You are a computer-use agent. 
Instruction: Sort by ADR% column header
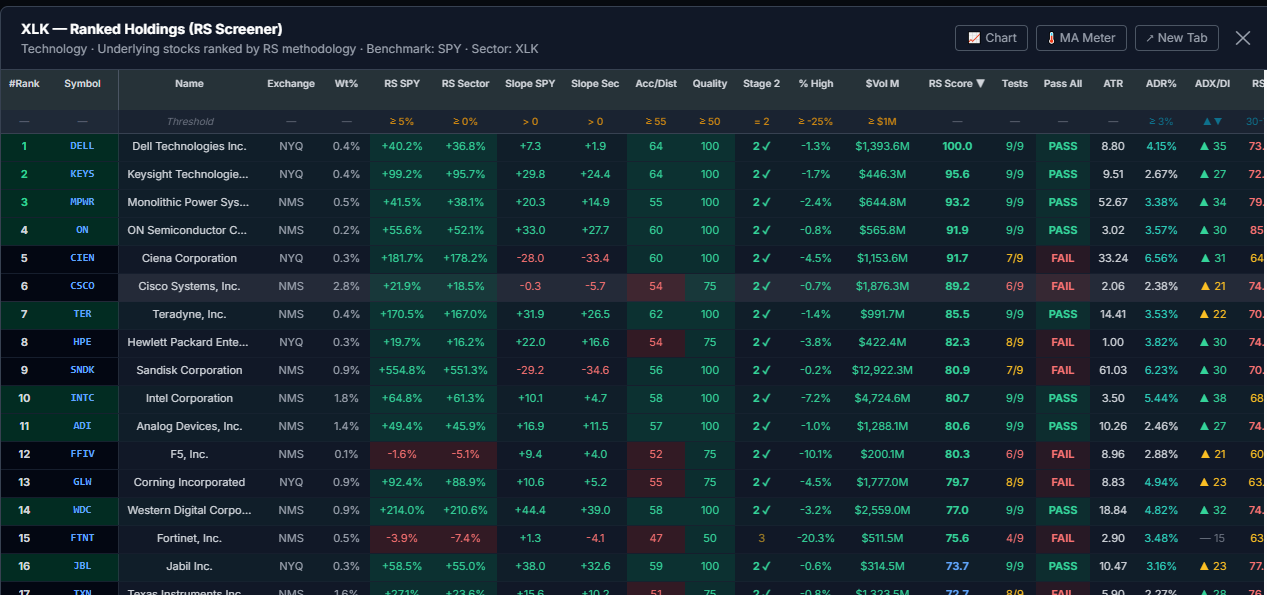pos(1161,84)
